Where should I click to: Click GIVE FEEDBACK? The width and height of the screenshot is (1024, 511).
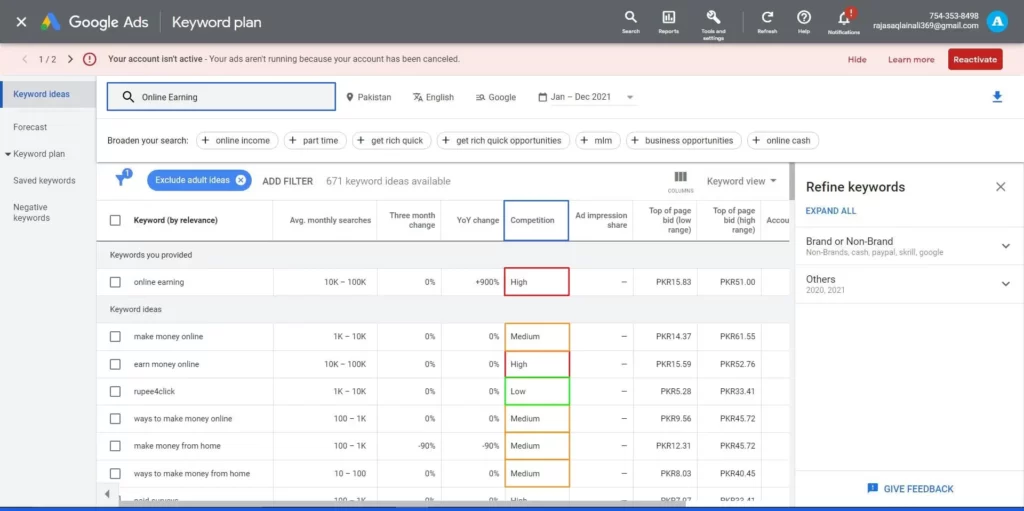coord(910,489)
